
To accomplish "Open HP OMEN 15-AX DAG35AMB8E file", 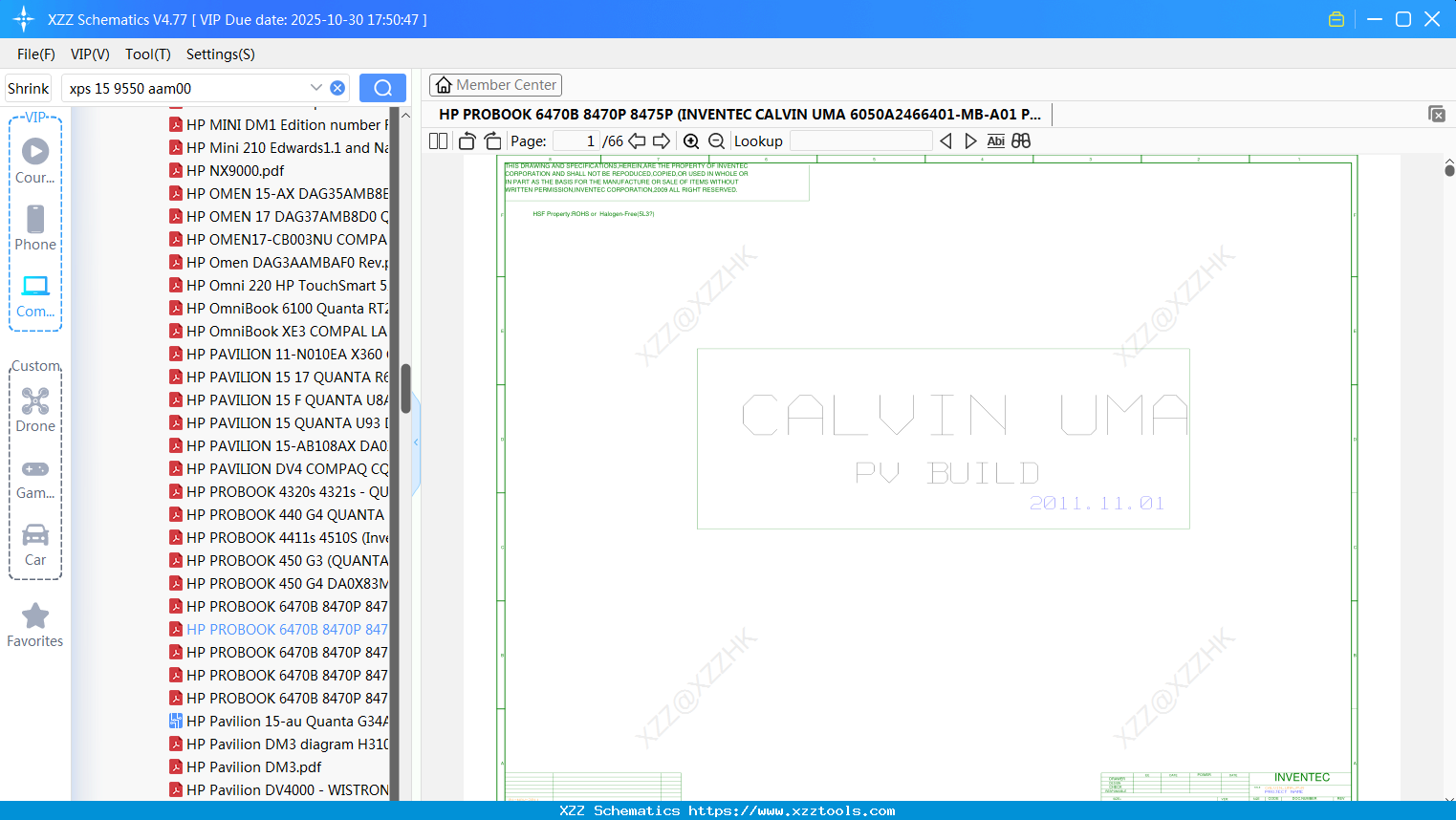I will coord(278,193).
